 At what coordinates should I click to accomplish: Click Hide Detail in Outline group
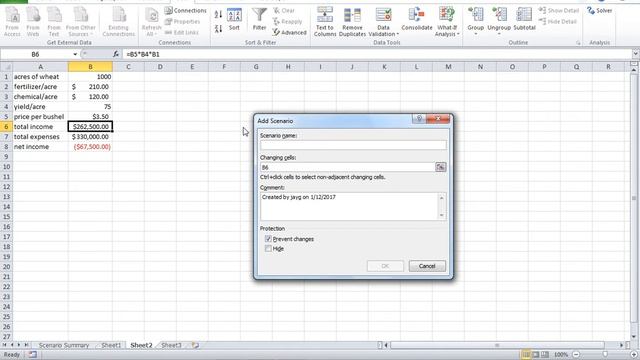(558, 21)
